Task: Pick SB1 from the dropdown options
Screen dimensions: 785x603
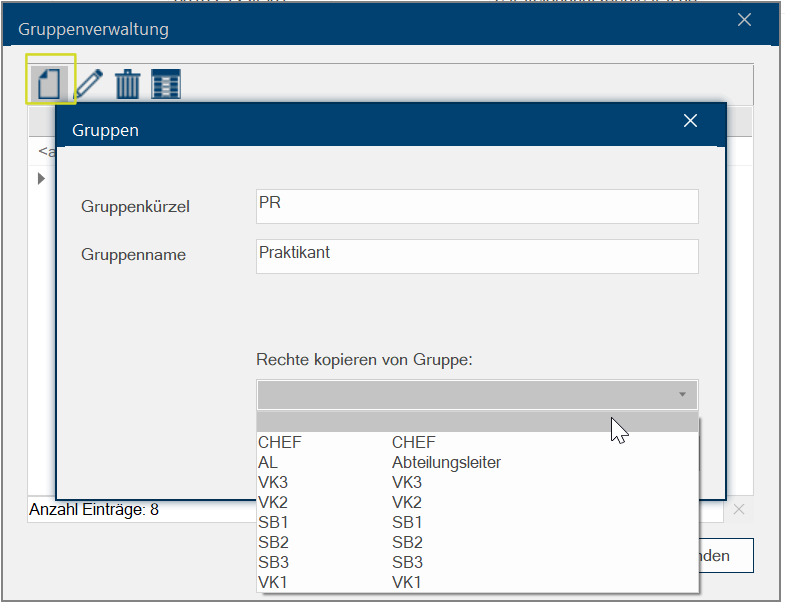Action: coord(477,522)
